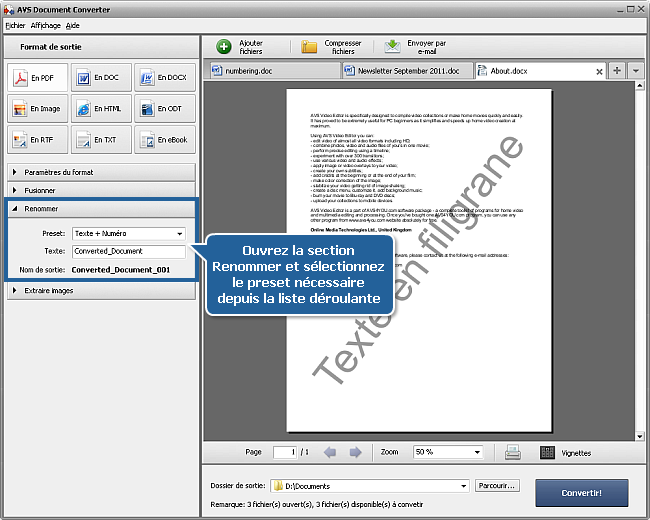Pick the En eBook output format
The height and width of the screenshot is (520, 650).
pos(164,140)
